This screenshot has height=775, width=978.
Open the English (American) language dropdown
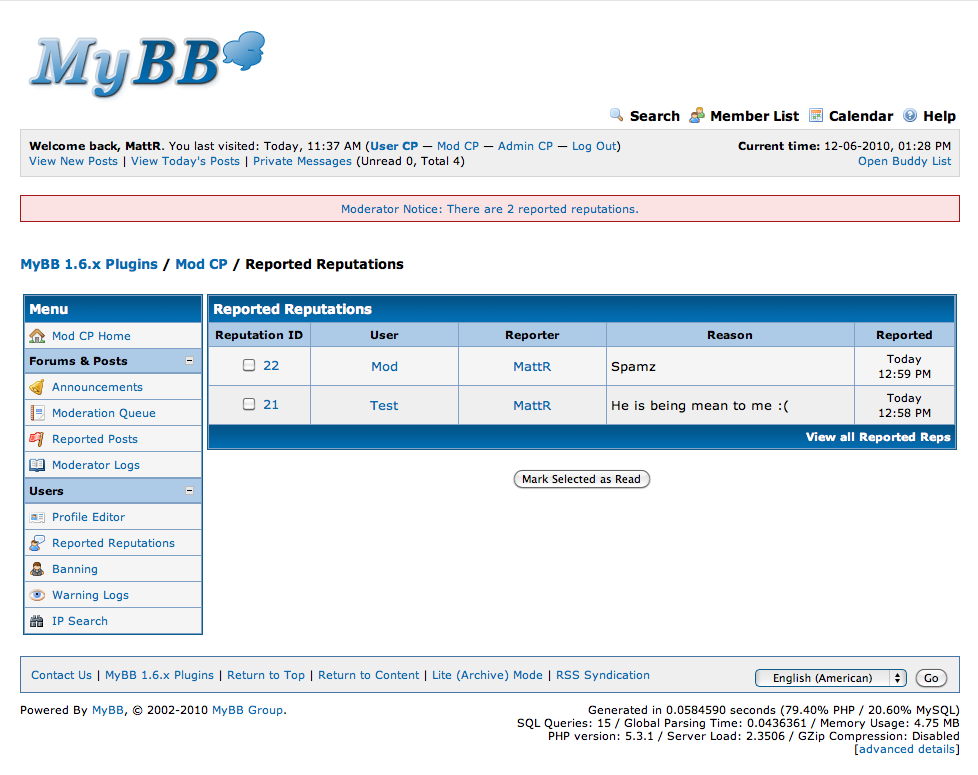pyautogui.click(x=830, y=678)
